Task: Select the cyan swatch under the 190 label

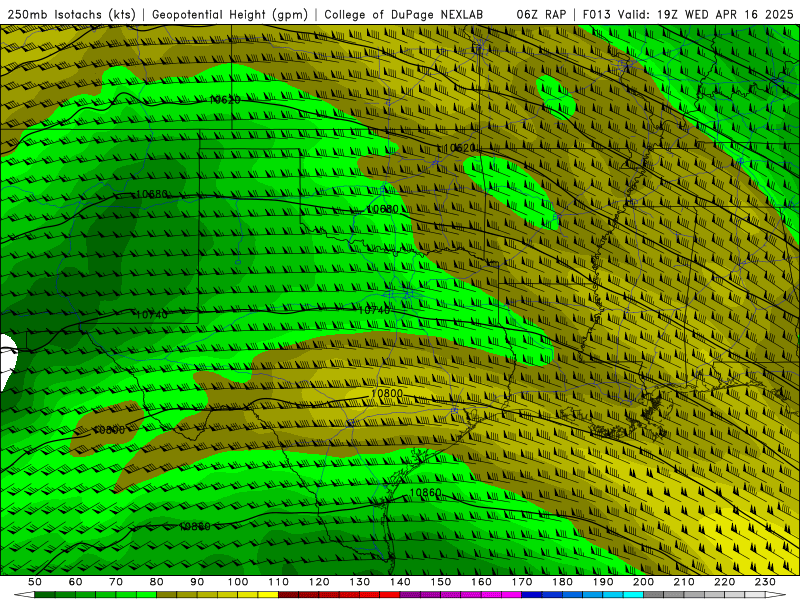Action: point(613,595)
